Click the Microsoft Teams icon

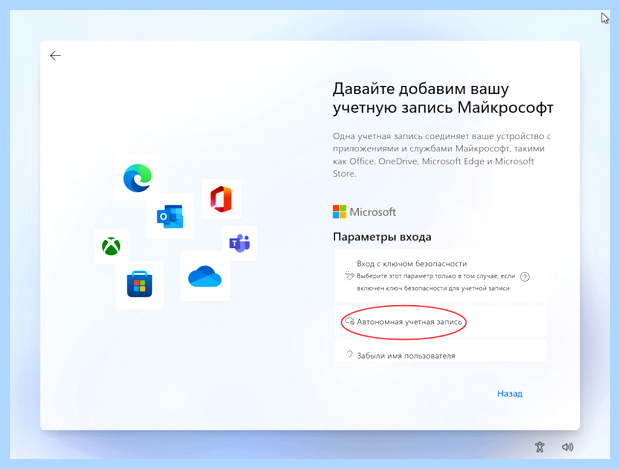pyautogui.click(x=239, y=243)
